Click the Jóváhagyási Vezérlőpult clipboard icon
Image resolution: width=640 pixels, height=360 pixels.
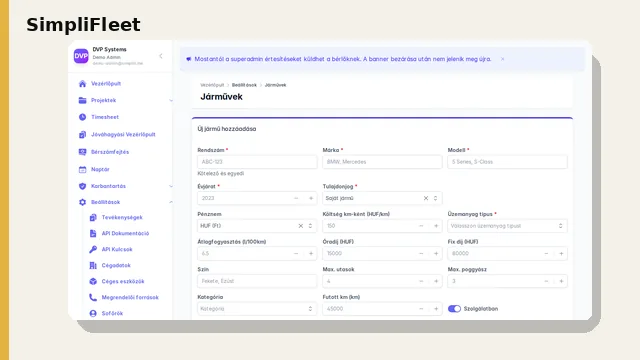82,134
